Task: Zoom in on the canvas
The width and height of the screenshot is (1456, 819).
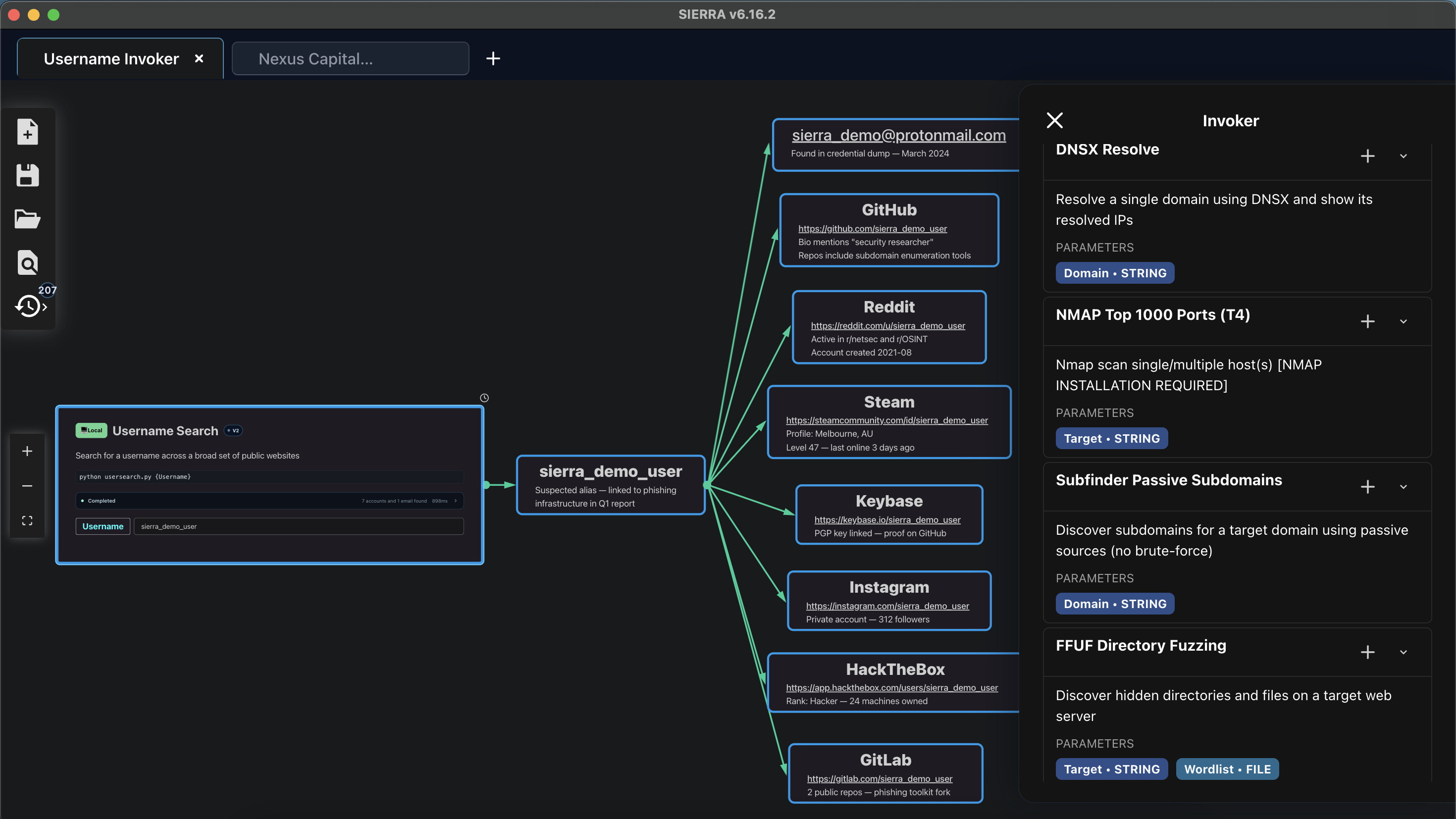Action: (27, 451)
